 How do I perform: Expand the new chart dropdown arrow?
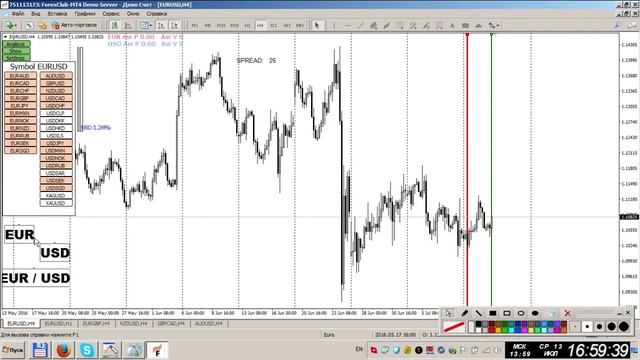tap(16, 25)
